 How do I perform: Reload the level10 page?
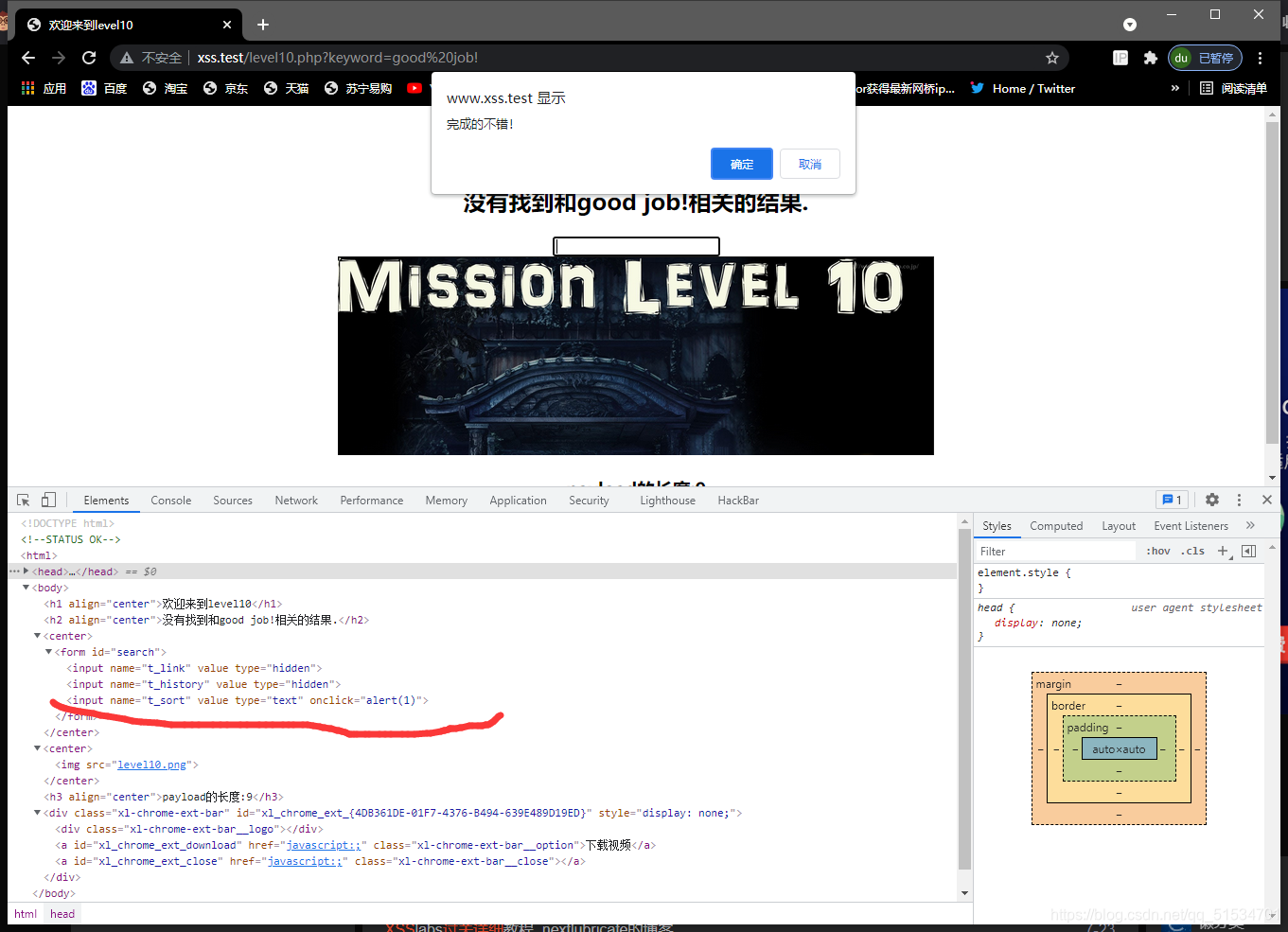tap(89, 58)
